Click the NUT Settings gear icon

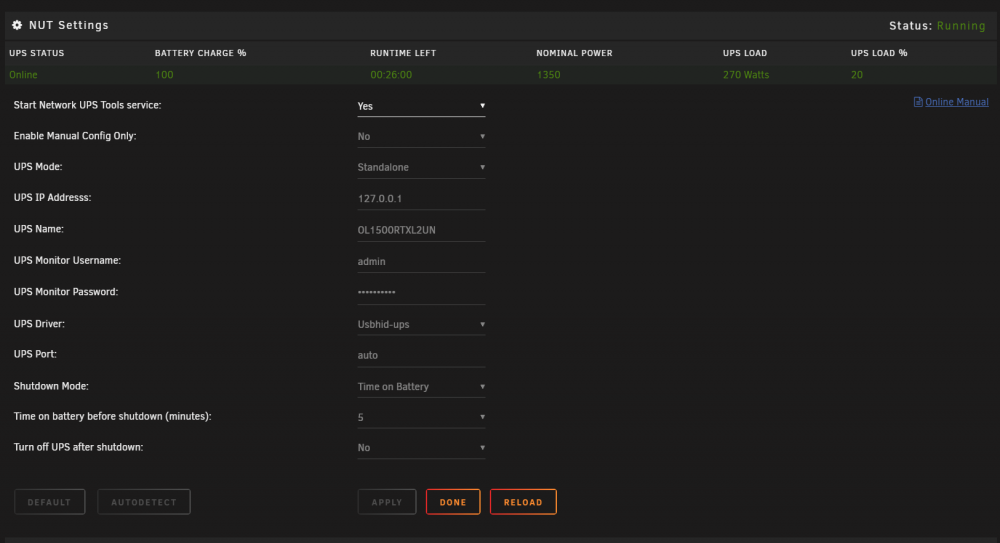click(17, 25)
